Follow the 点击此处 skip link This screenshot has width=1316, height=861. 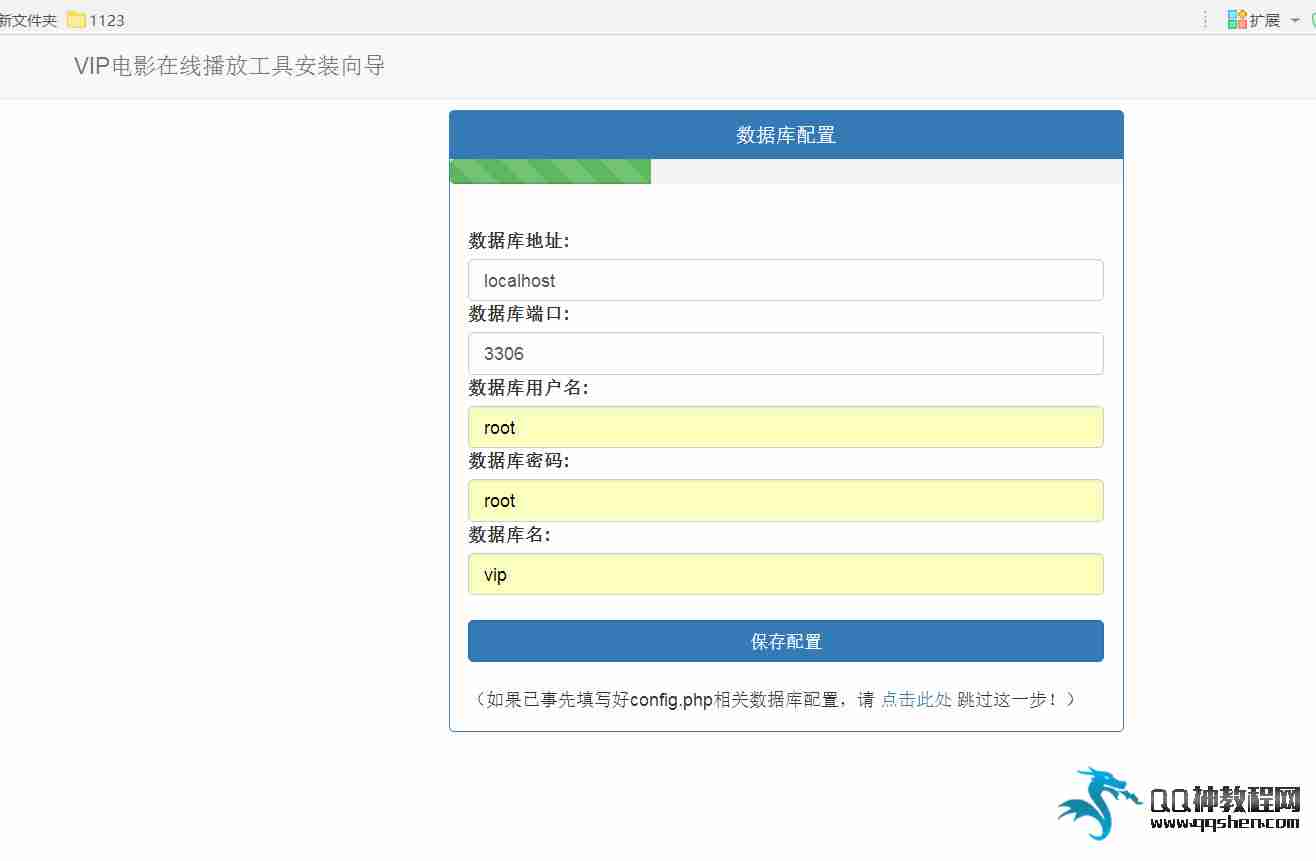[x=916, y=700]
